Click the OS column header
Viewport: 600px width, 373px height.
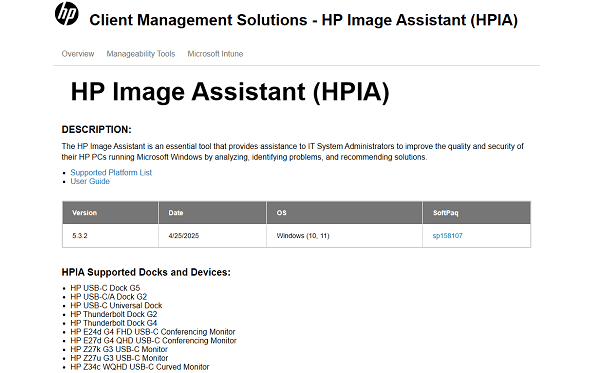point(344,213)
